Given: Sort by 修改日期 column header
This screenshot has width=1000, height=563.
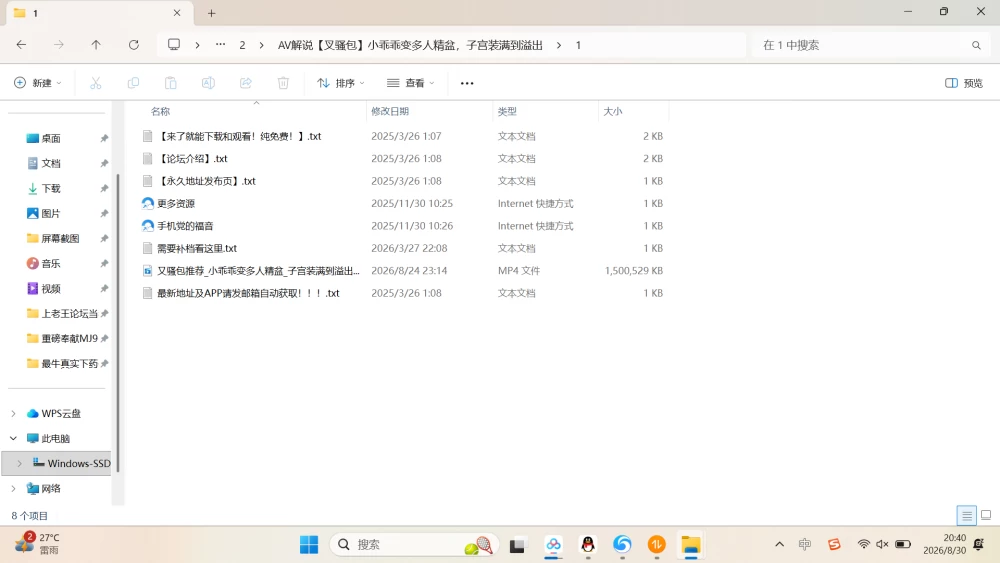Looking at the screenshot, I should pos(390,111).
